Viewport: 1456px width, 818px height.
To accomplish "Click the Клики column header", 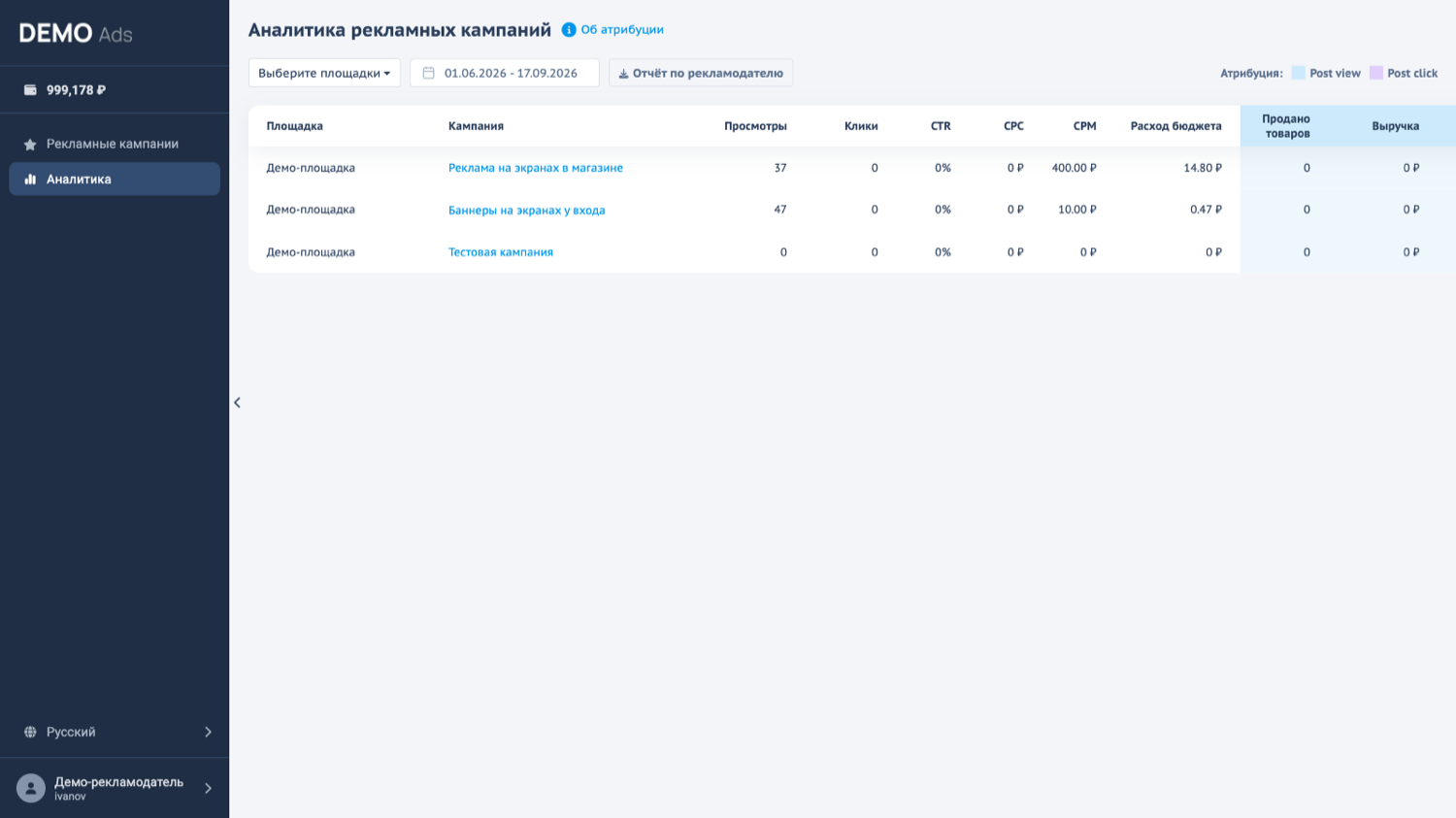I will point(861,126).
